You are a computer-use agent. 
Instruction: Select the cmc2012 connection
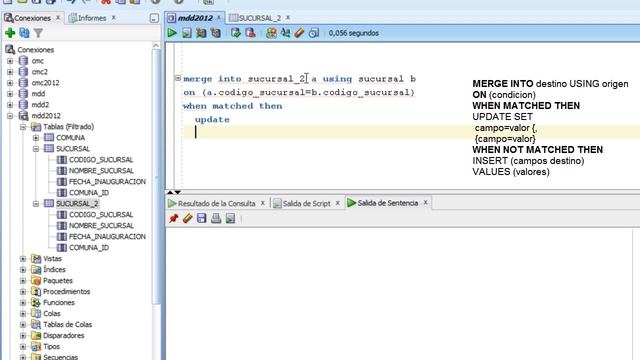45,83
